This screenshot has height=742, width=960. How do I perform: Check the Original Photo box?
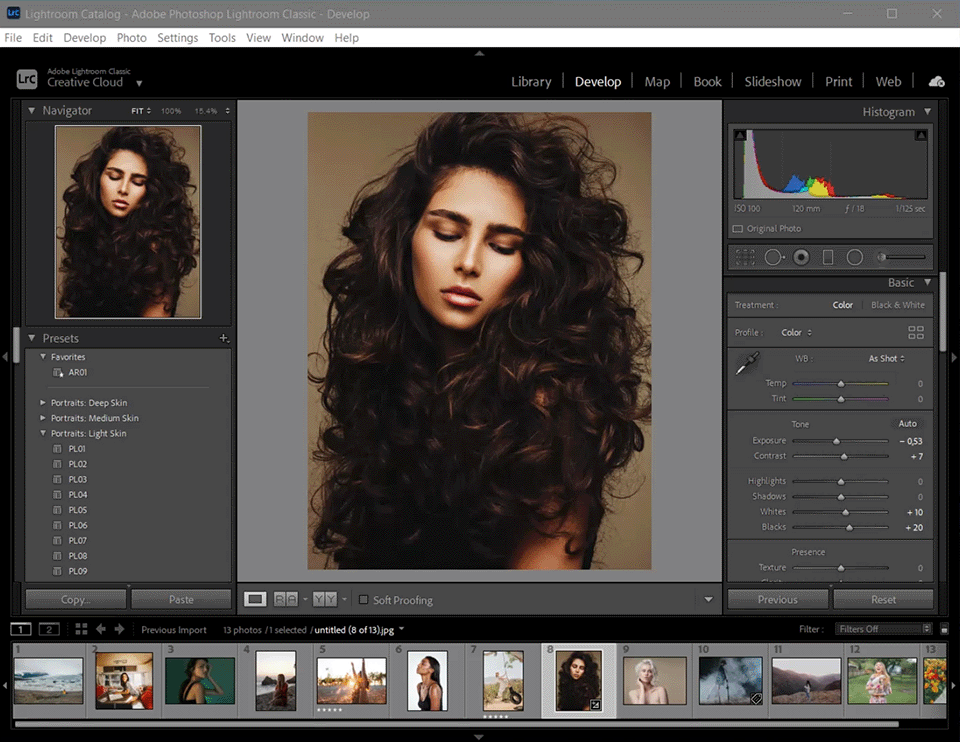pyautogui.click(x=738, y=228)
